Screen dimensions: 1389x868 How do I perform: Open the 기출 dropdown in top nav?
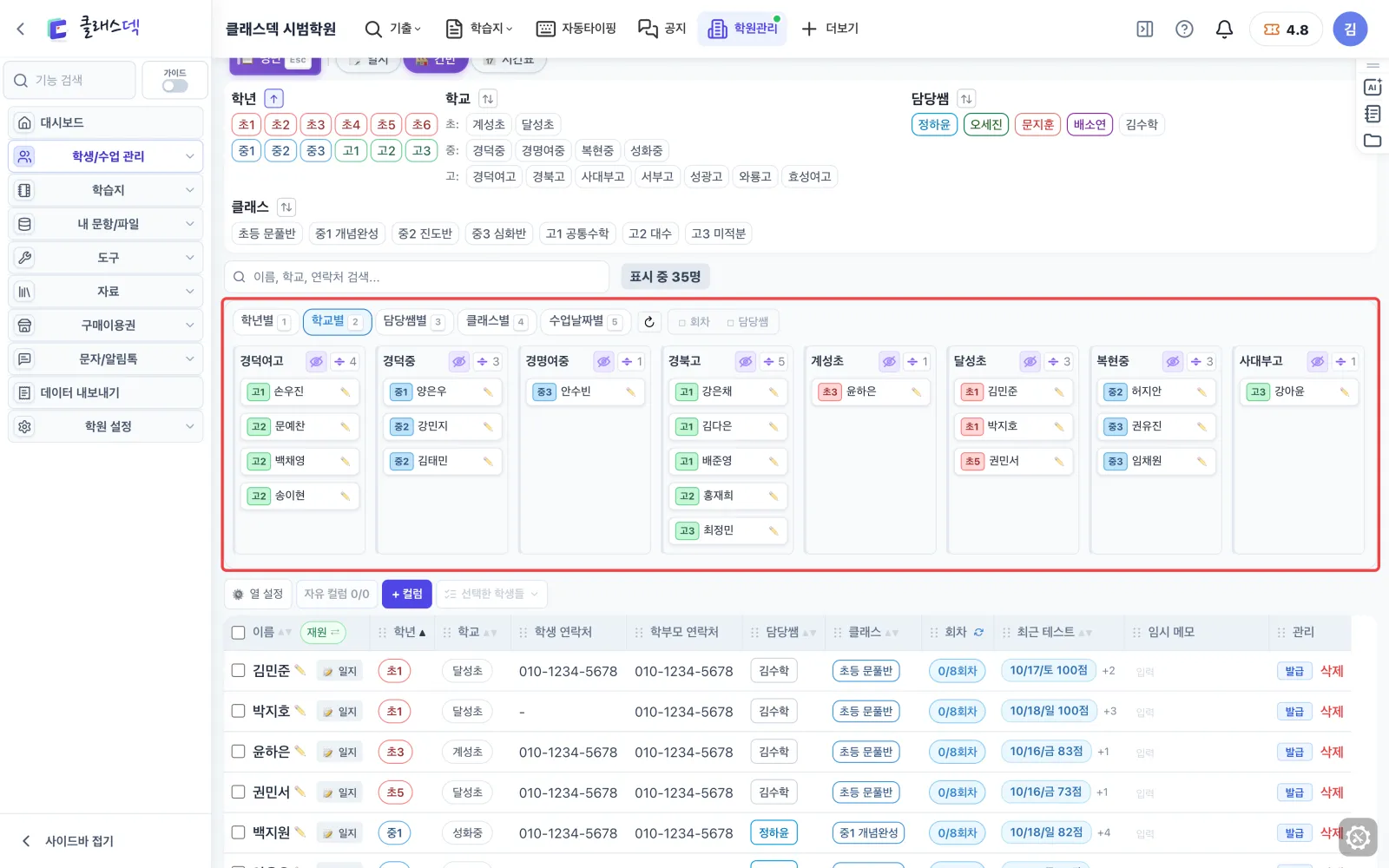(x=392, y=29)
